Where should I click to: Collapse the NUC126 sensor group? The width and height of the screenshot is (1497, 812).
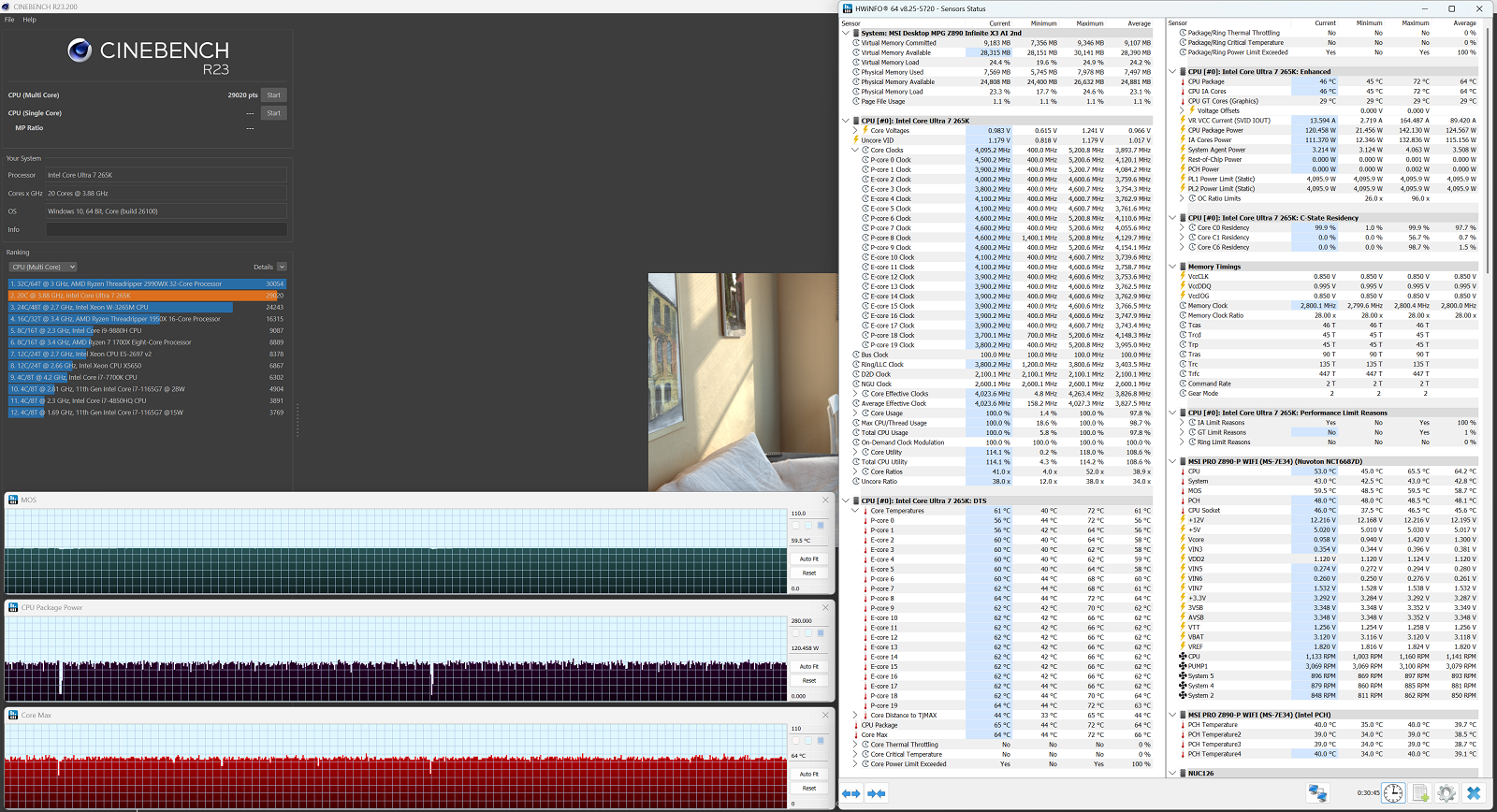pos(1172,774)
